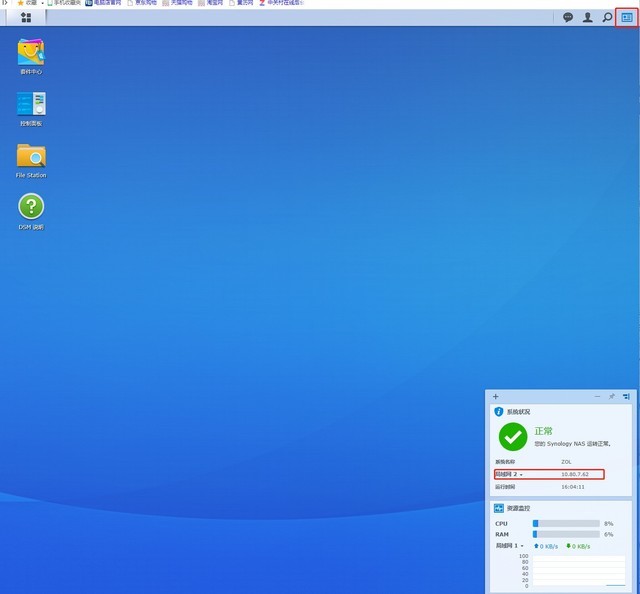Click the green system health checkmark
640x594 pixels.
point(513,436)
